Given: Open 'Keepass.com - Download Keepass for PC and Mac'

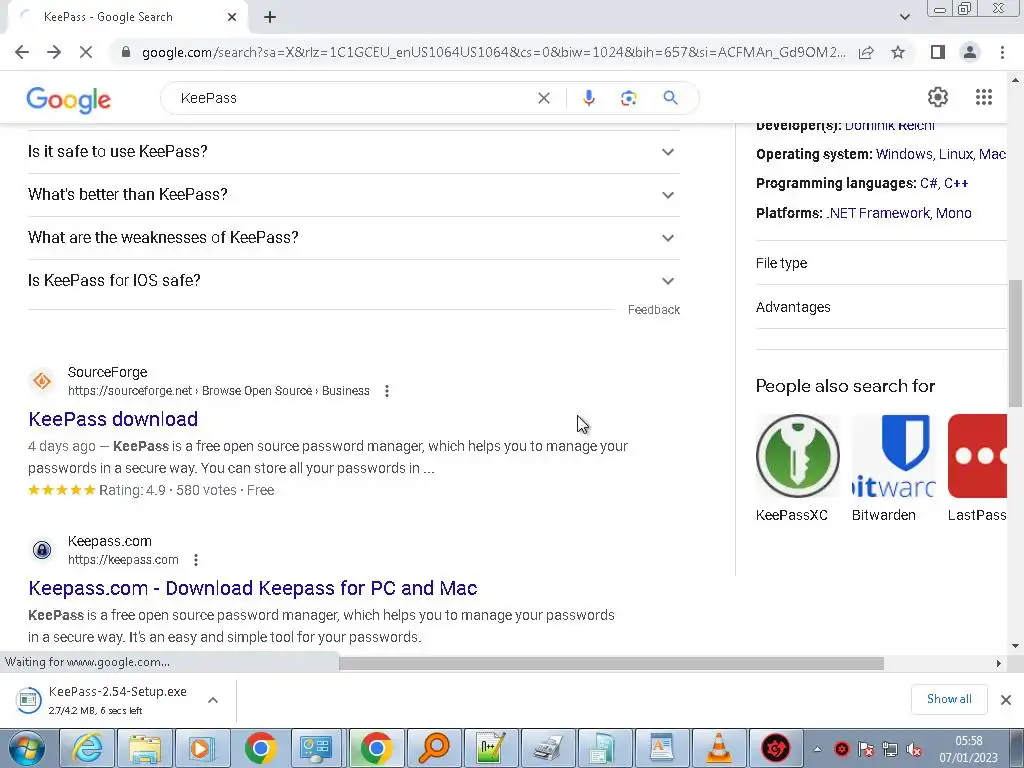Looking at the screenshot, I should pos(253,588).
